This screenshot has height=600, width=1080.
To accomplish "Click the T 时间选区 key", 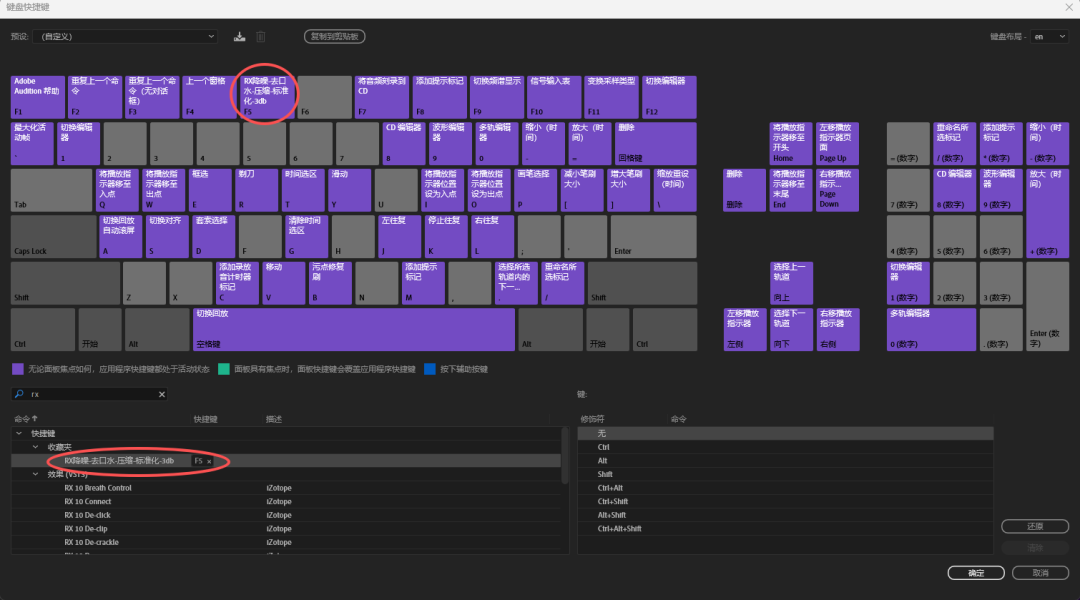I will 303,190.
